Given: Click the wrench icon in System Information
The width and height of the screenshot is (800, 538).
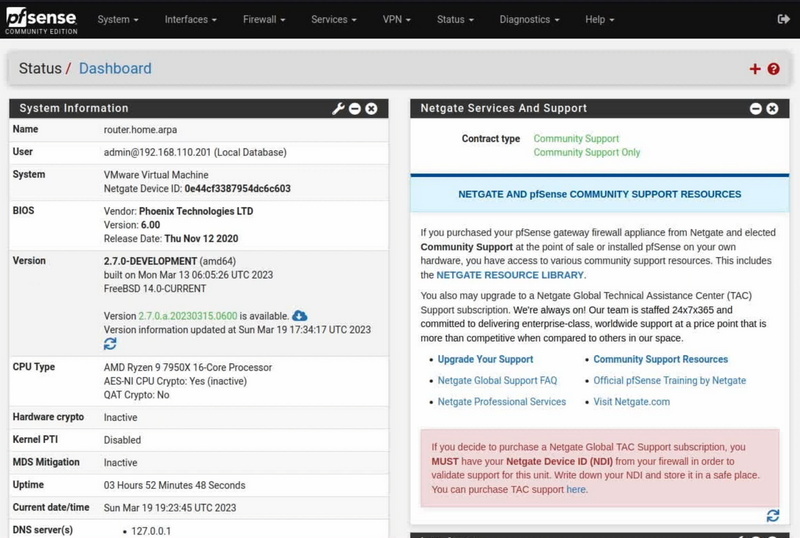Looking at the screenshot, I should [x=338, y=108].
